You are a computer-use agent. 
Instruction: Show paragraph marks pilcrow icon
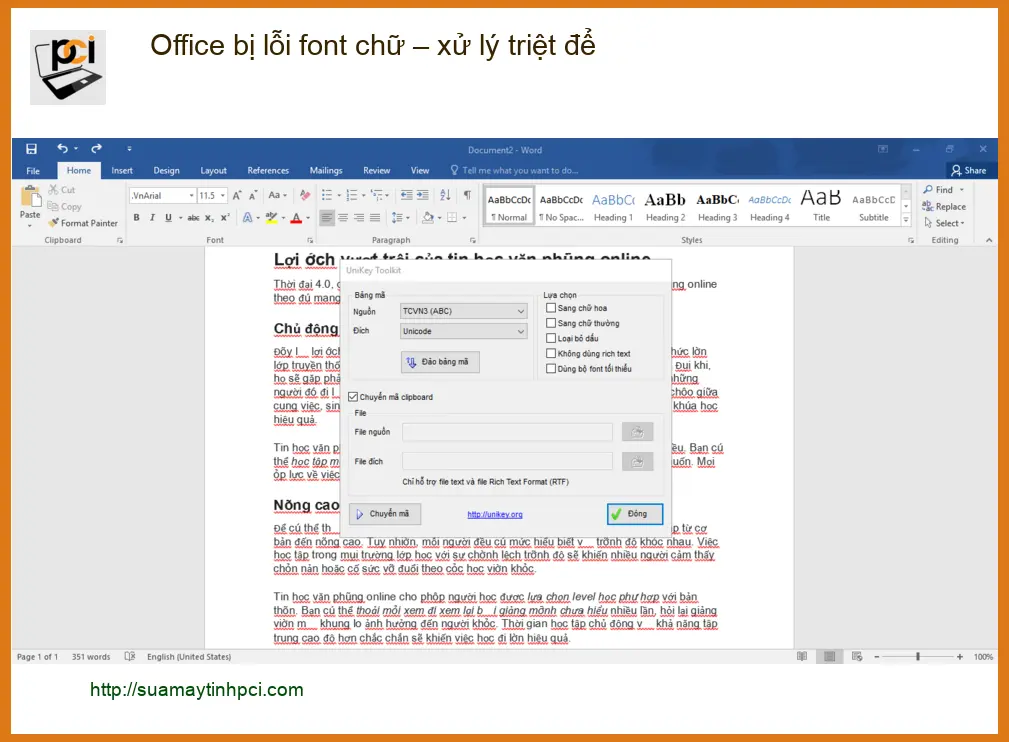(467, 195)
